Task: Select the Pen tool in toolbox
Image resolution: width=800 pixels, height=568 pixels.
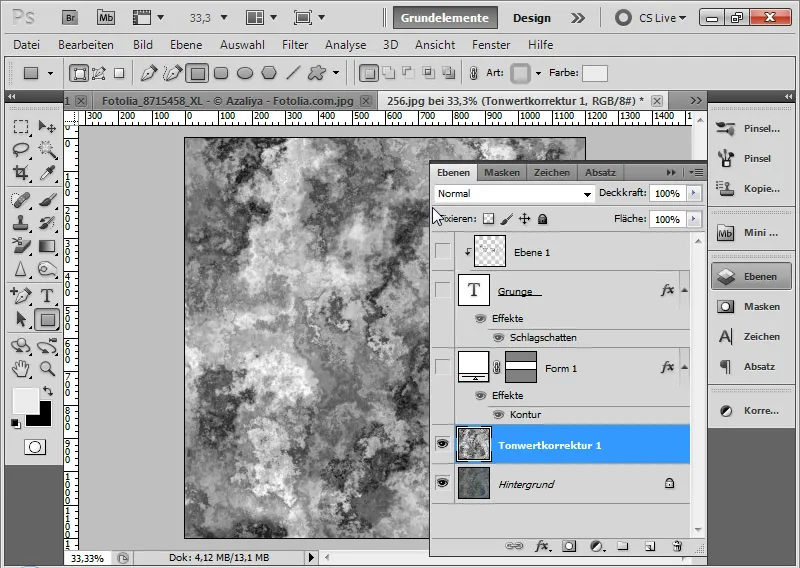Action: 21,295
